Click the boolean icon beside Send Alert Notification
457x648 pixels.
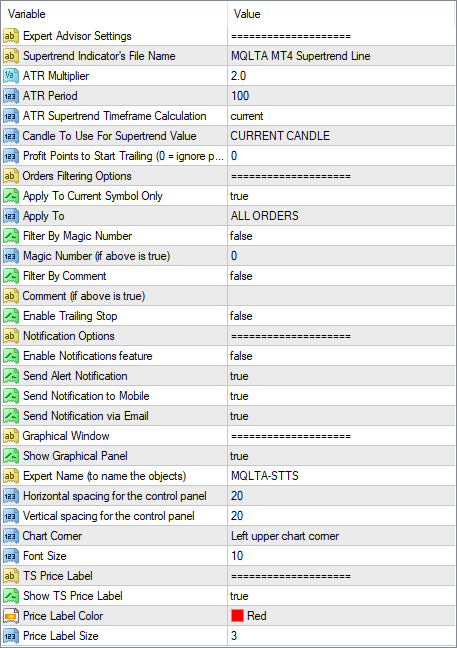[11, 376]
